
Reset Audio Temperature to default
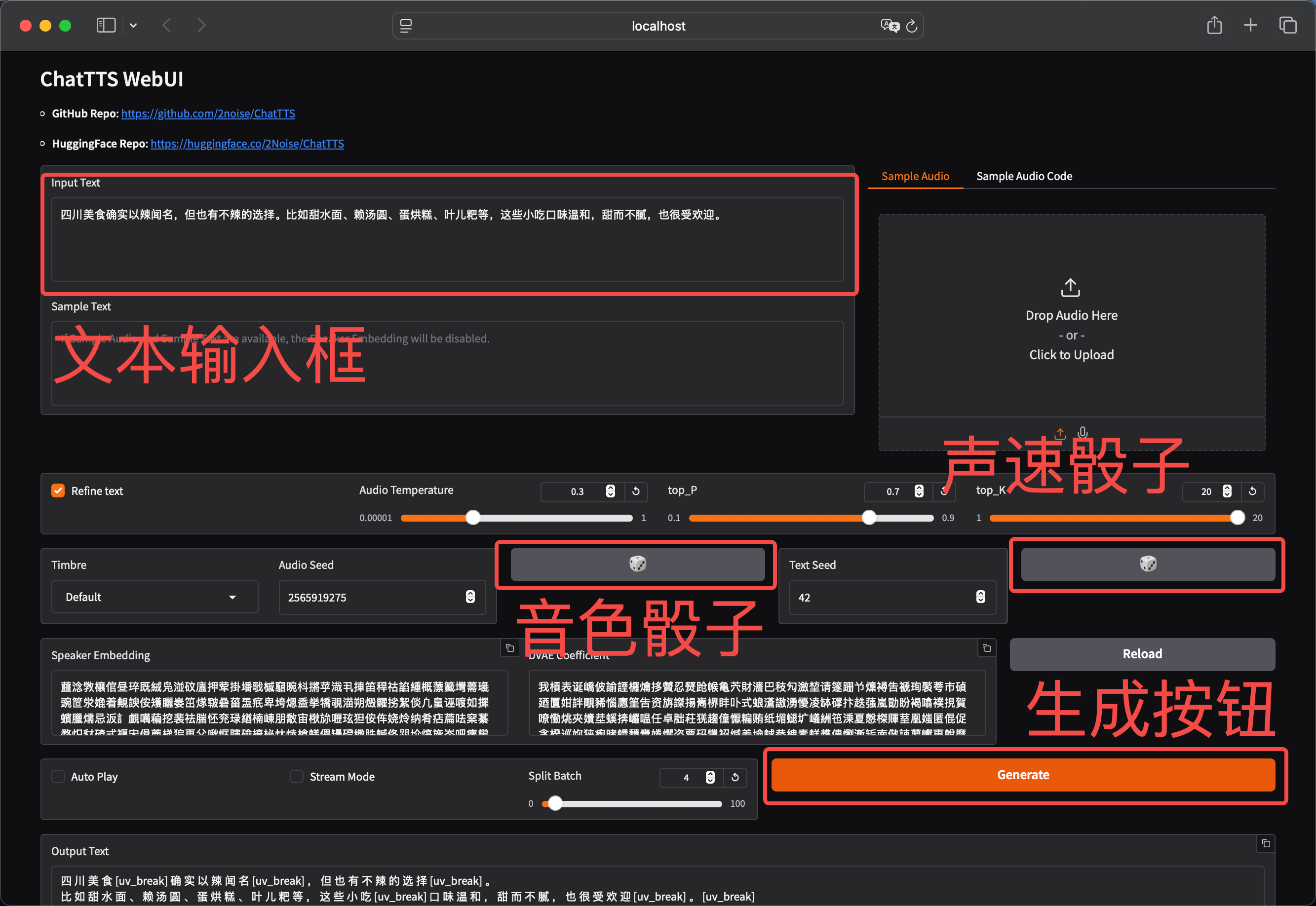pos(636,491)
